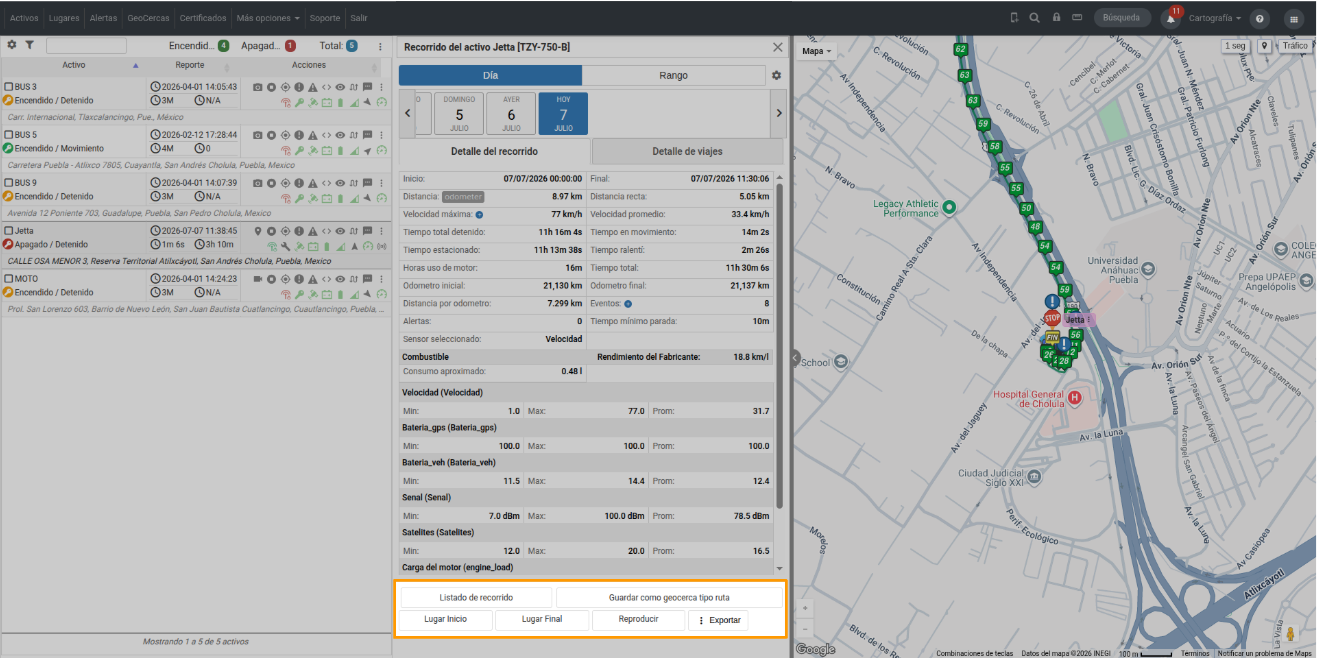The width and height of the screenshot is (1317, 658).
Task: Tick the Jetta checkbox
Action: coord(9,231)
